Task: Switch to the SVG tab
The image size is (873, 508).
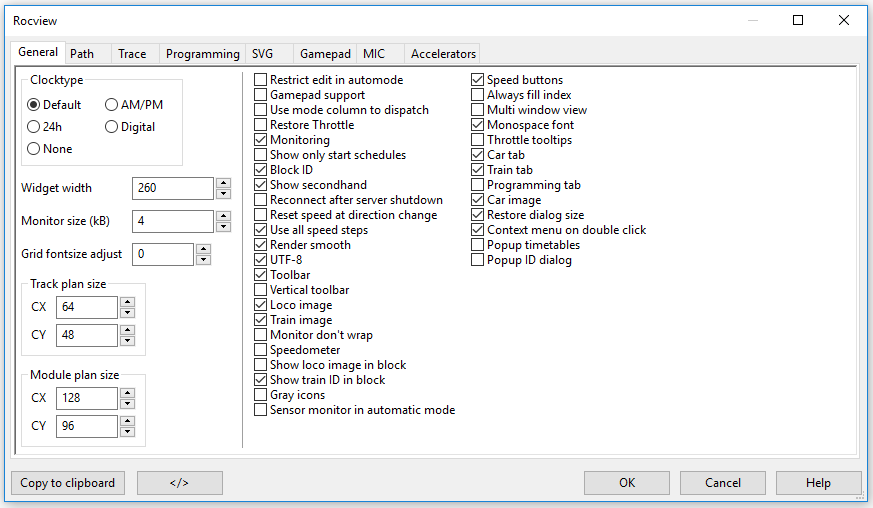Action: pos(262,54)
